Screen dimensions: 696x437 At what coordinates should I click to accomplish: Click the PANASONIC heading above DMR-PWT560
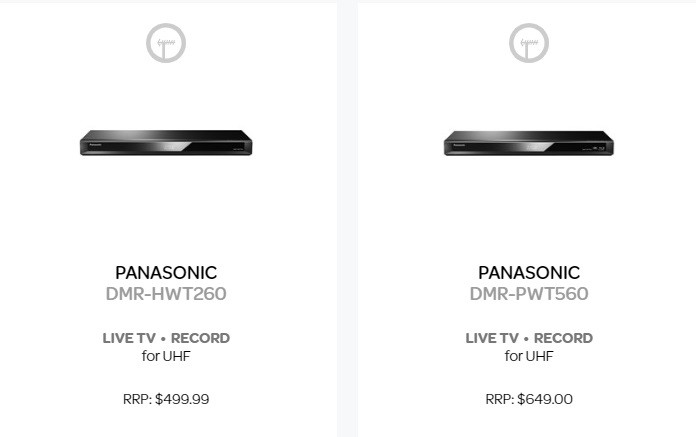(529, 273)
